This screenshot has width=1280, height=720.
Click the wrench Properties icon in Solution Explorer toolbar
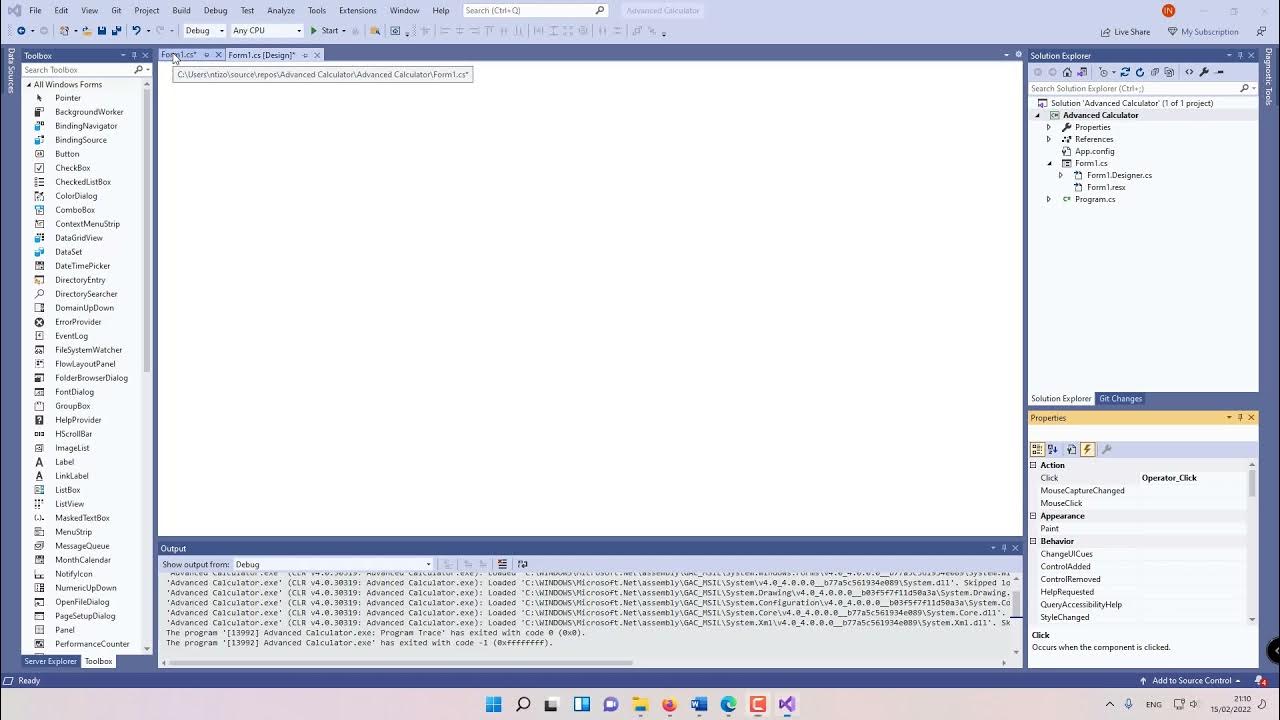(x=1203, y=72)
